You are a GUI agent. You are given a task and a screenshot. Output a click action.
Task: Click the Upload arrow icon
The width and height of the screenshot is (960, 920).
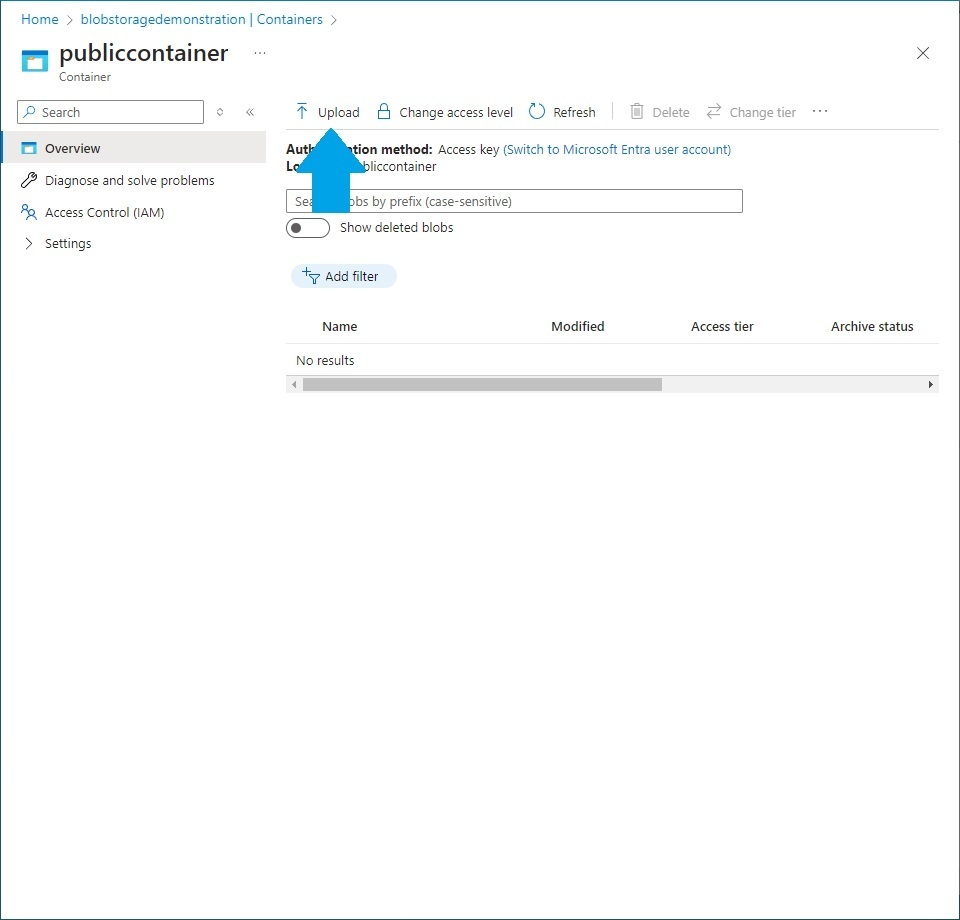301,111
